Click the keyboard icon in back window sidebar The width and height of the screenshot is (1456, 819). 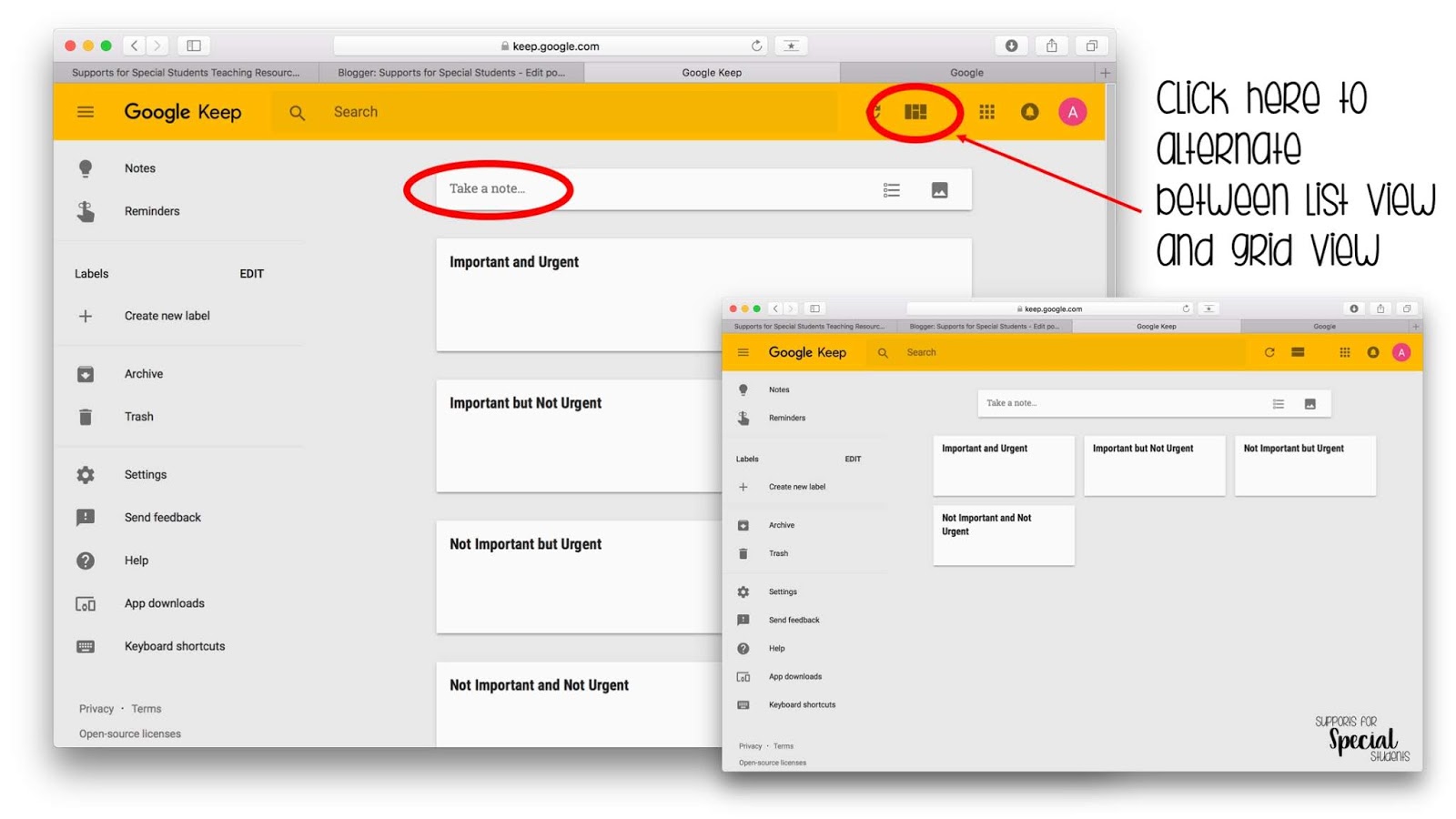[x=86, y=646]
